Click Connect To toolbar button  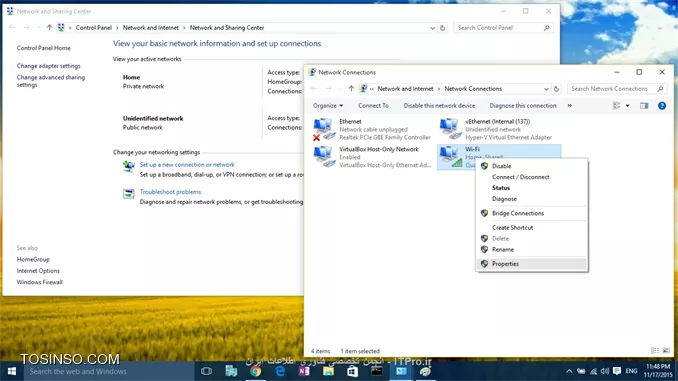point(373,106)
